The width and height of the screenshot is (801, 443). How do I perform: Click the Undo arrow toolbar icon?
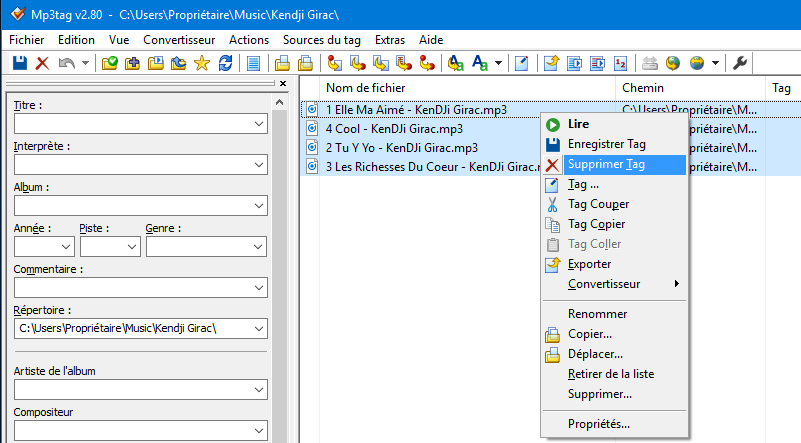pyautogui.click(x=66, y=63)
